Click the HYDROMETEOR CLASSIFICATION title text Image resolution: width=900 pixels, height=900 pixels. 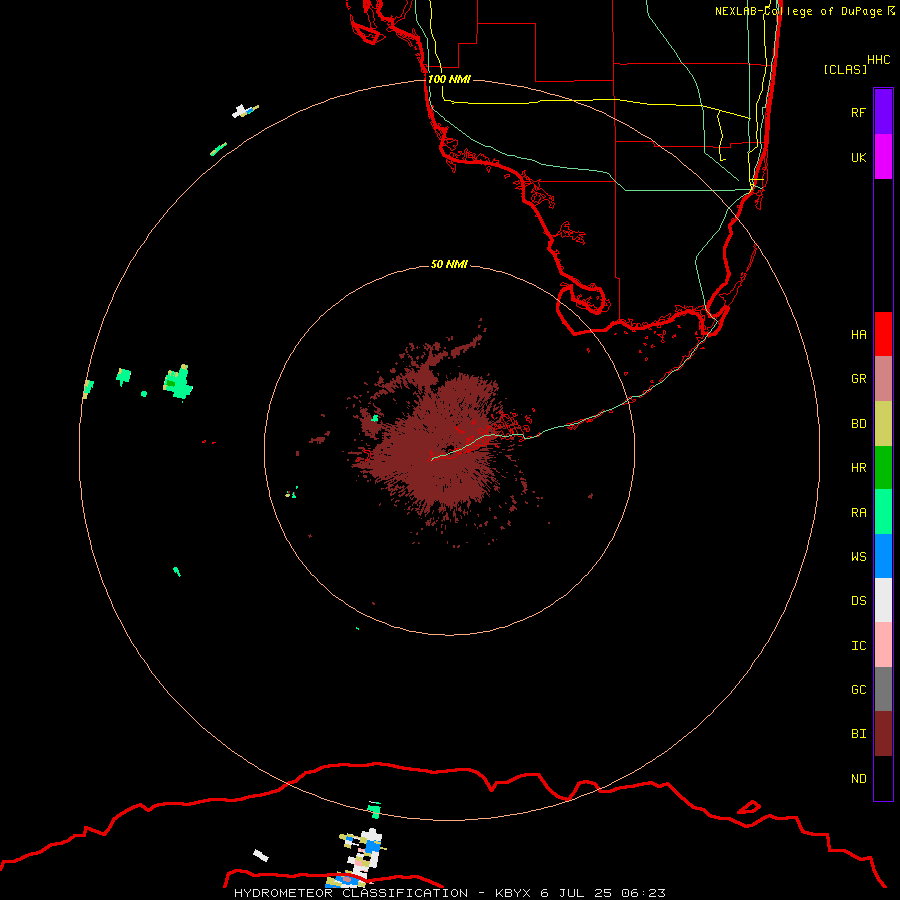[351, 893]
